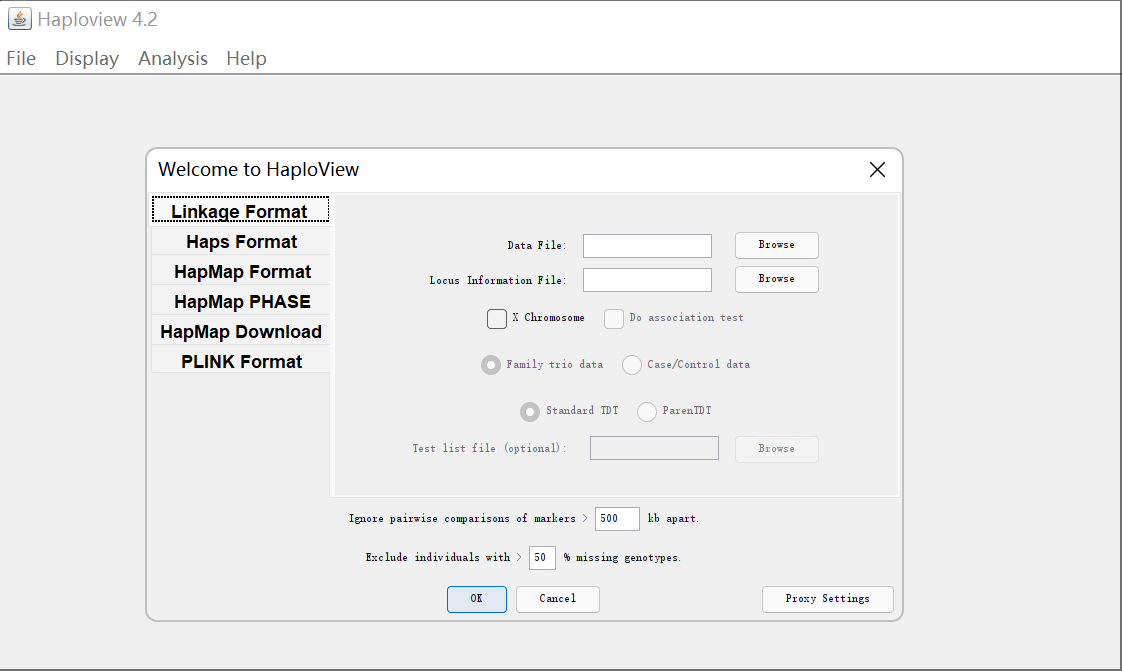Browse for the Data File
Image resolution: width=1122 pixels, height=671 pixels.
click(776, 245)
